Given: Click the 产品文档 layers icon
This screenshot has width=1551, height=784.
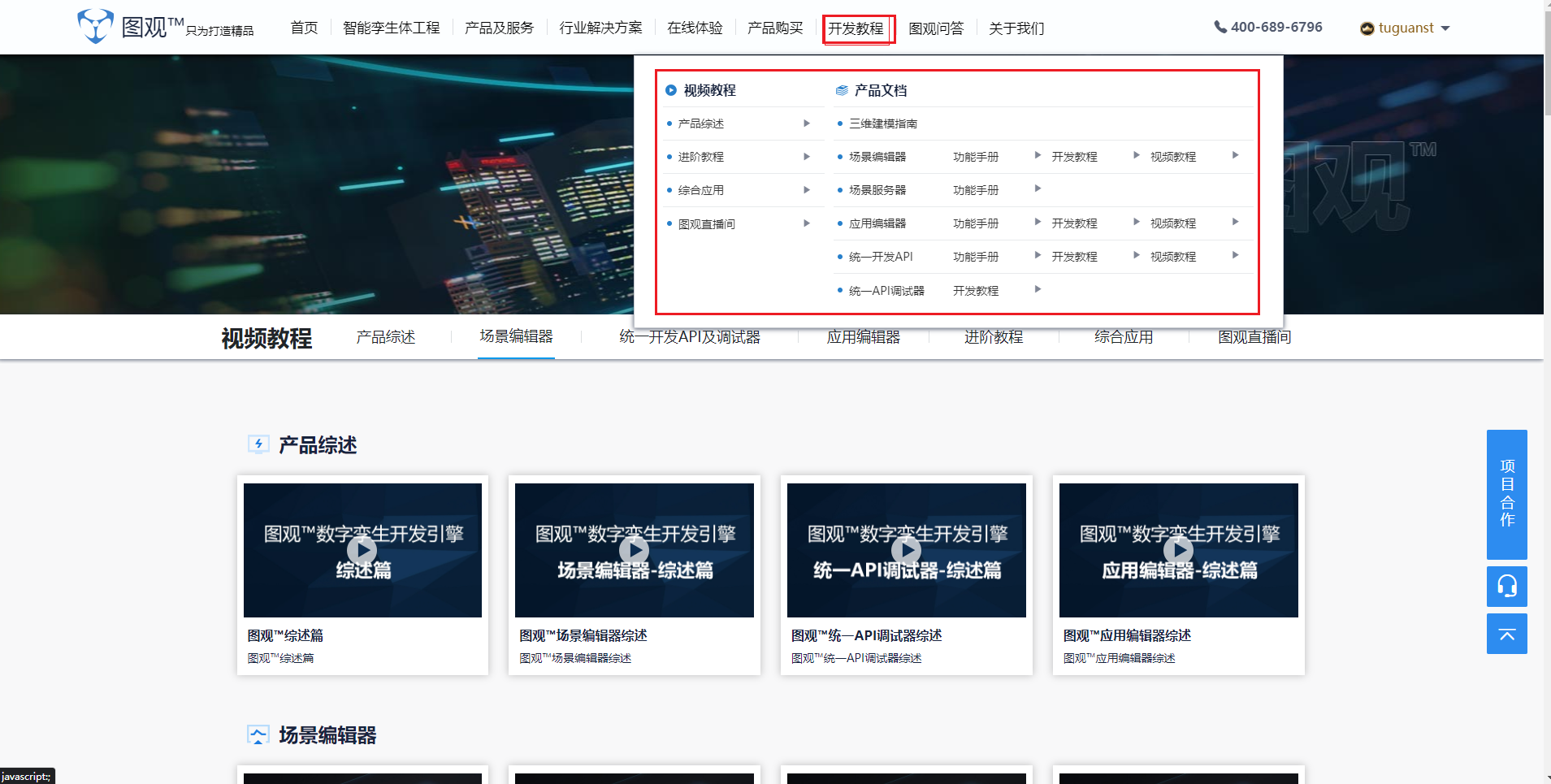Looking at the screenshot, I should click(842, 90).
